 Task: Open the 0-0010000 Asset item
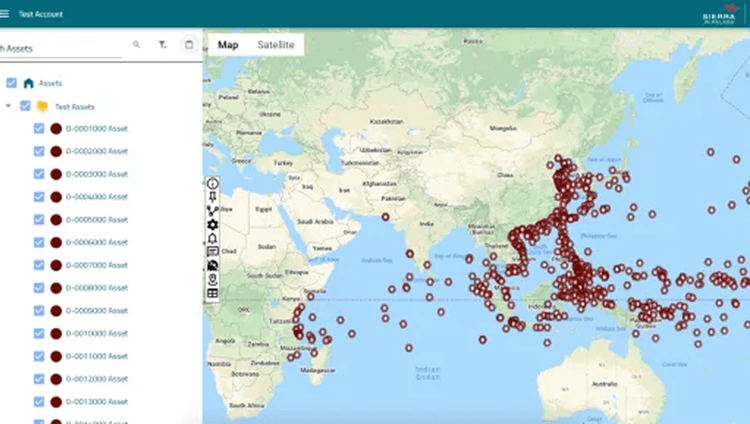[96, 333]
